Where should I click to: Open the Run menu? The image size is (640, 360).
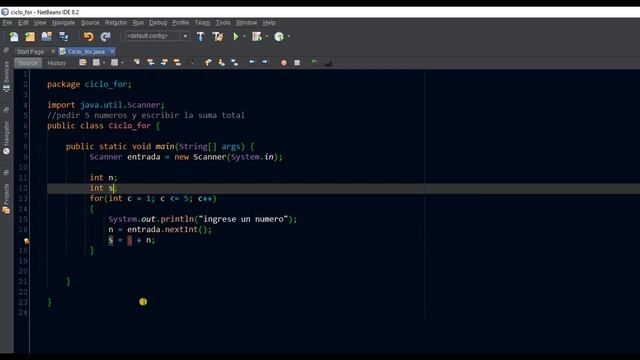[x=138, y=23]
